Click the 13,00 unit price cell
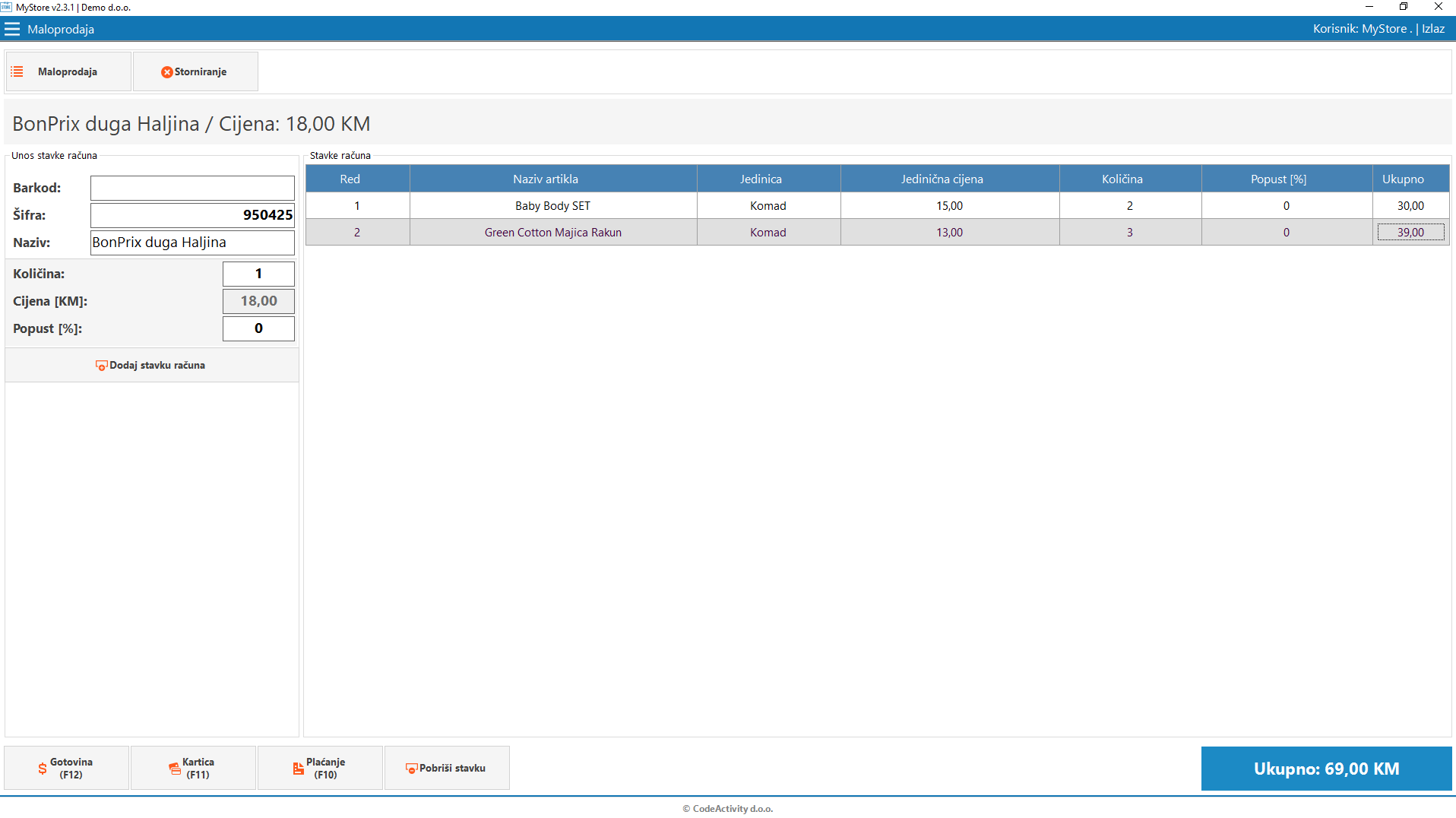This screenshot has width=1456, height=818. point(950,233)
